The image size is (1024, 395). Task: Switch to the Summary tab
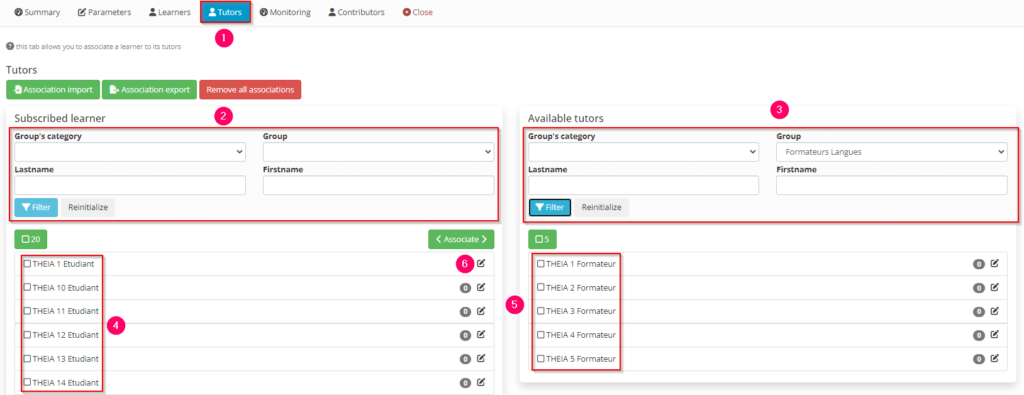pyautogui.click(x=37, y=12)
